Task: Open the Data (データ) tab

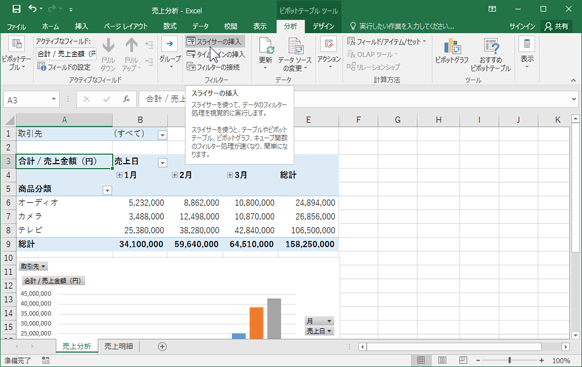Action: click(x=200, y=26)
